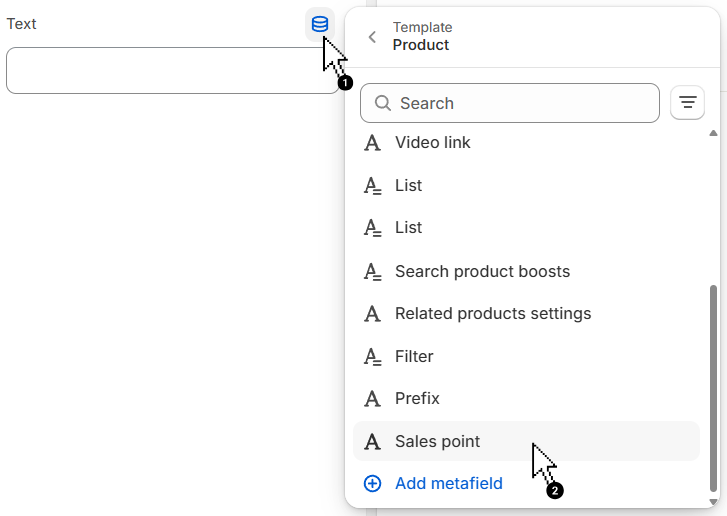Open the filter options icon button
The height and width of the screenshot is (516, 727).
(x=687, y=102)
